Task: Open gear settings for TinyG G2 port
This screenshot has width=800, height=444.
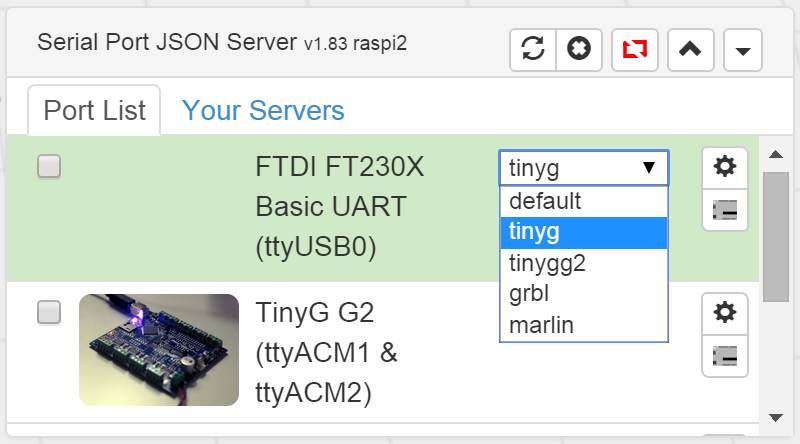Action: pyautogui.click(x=725, y=313)
